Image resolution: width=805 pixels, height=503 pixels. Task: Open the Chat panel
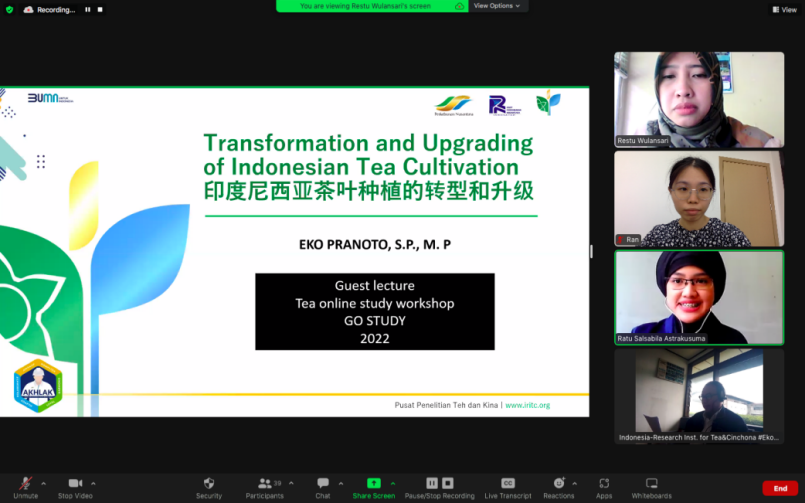323,484
